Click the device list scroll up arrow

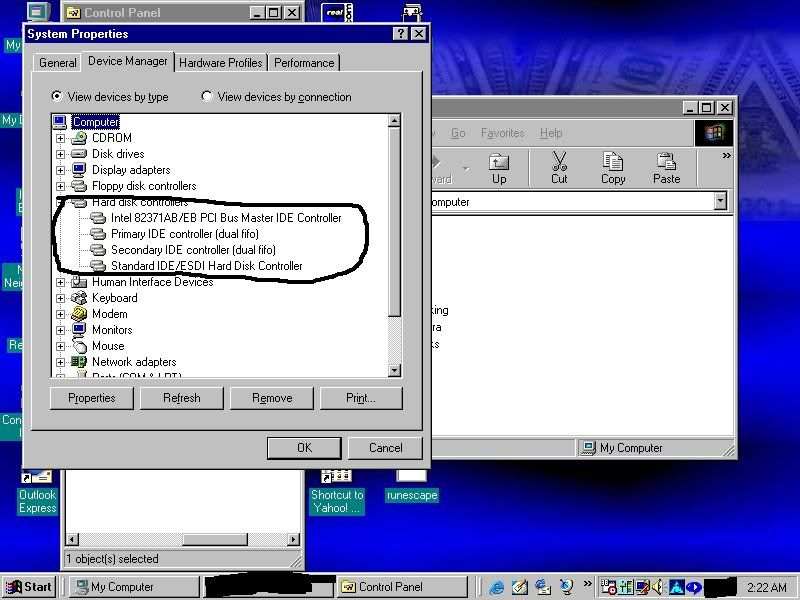tap(394, 121)
